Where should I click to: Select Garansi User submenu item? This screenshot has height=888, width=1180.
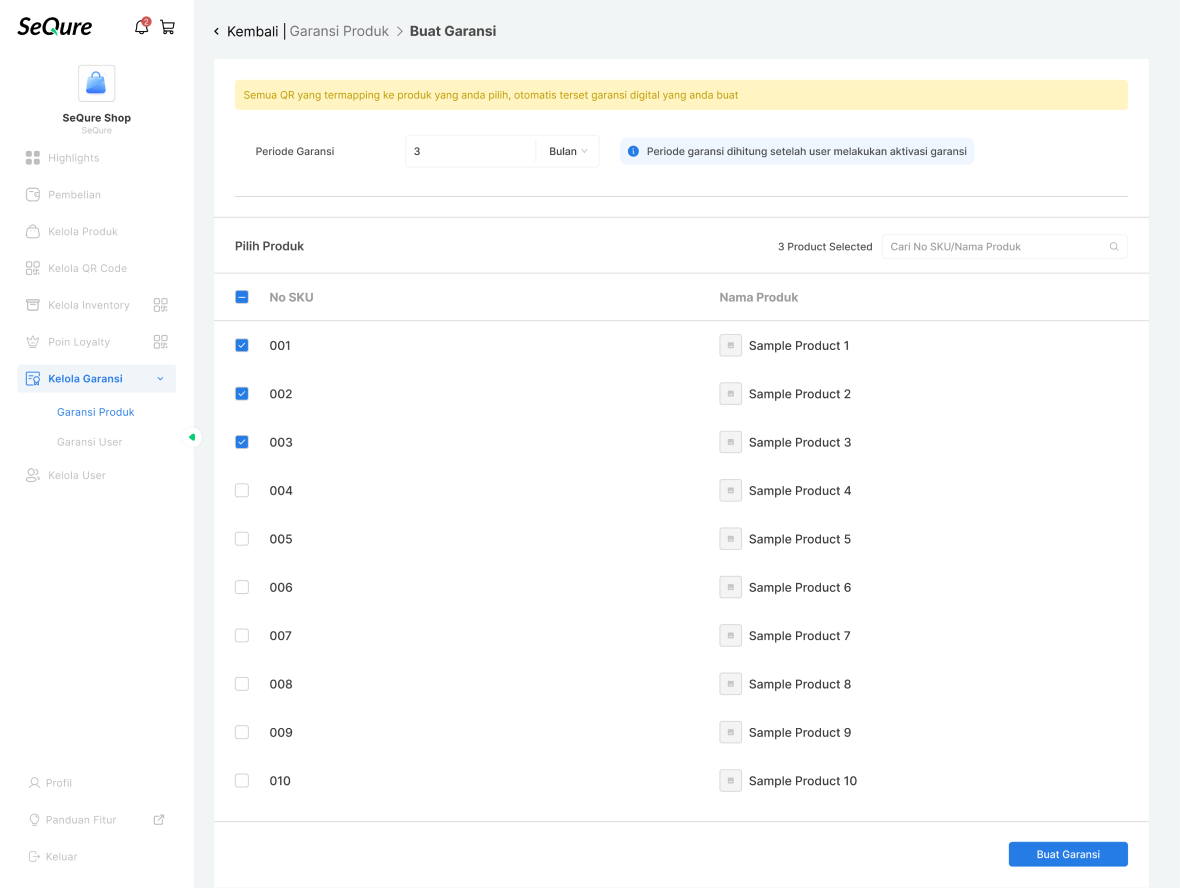click(90, 442)
